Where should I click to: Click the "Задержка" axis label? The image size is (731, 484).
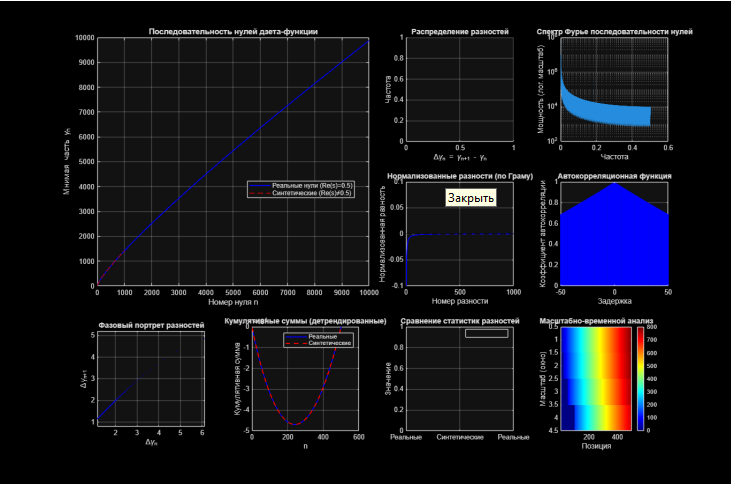coord(613,300)
